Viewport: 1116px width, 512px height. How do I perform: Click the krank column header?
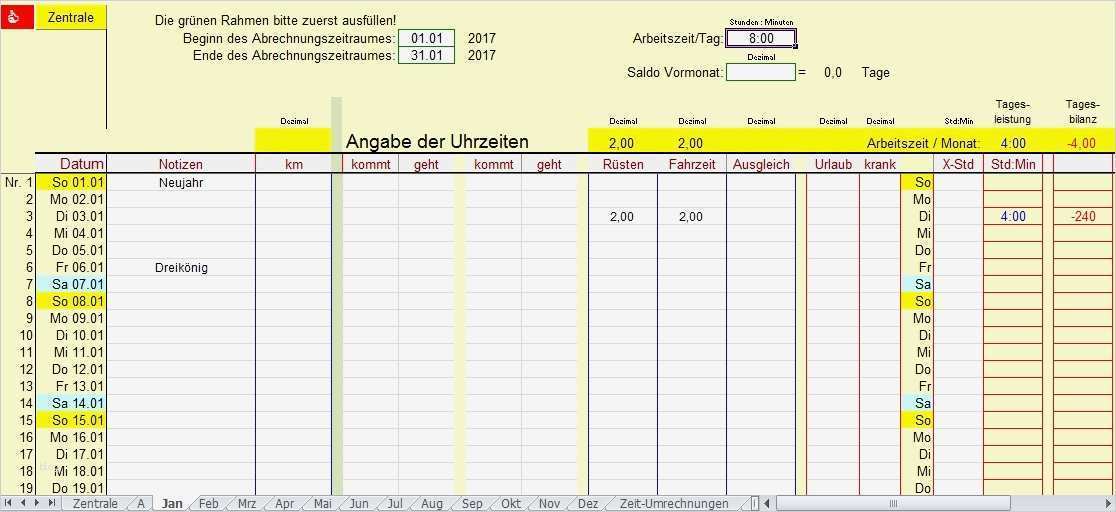(x=880, y=164)
